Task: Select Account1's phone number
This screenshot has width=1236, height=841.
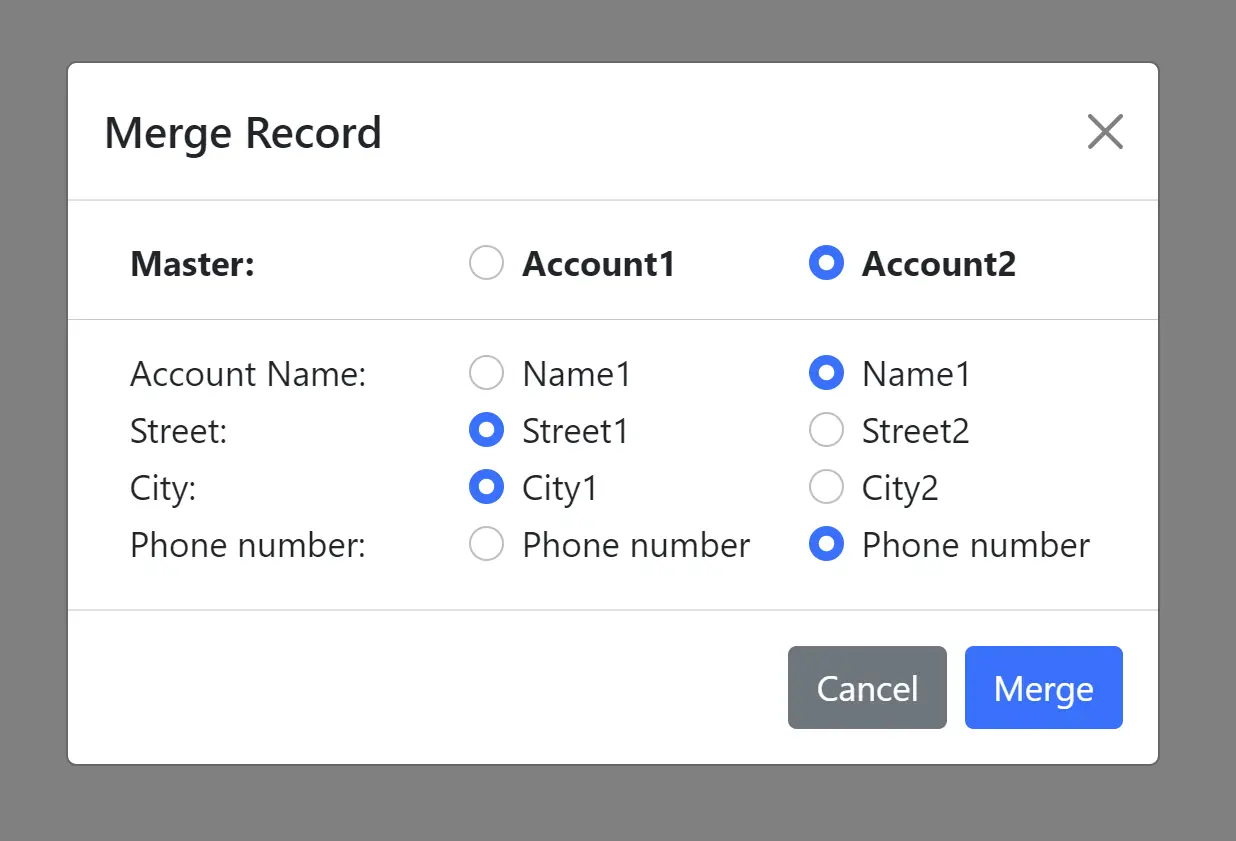Action: [x=486, y=544]
